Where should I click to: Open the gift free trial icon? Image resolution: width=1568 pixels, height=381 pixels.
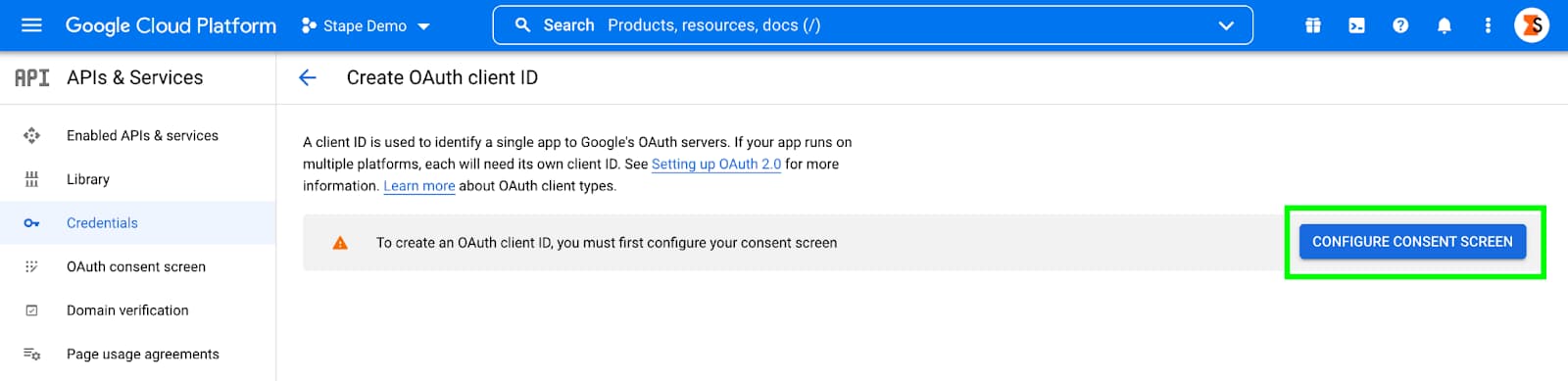[x=1313, y=25]
